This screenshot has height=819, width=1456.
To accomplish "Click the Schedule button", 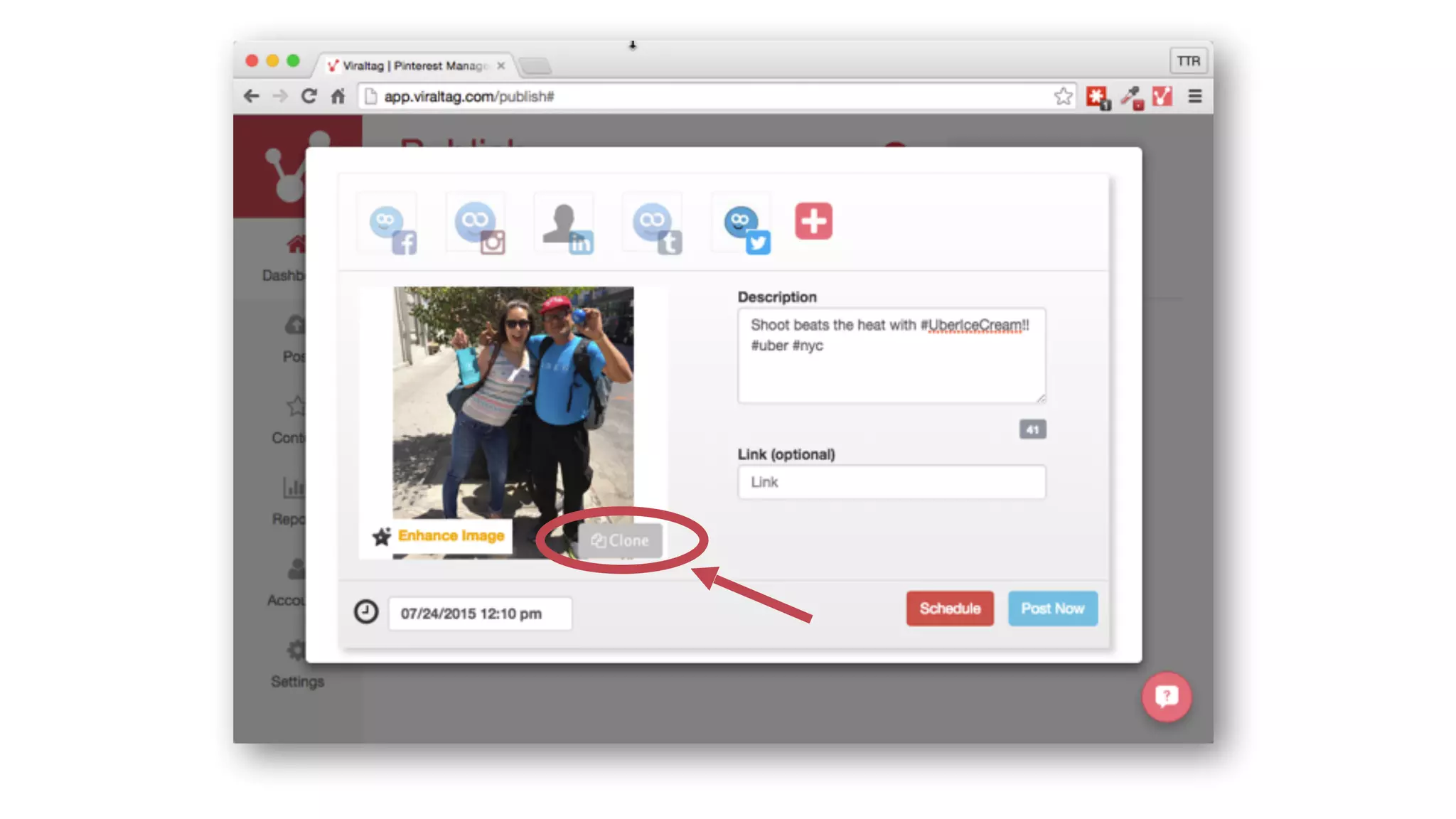I will pos(949,609).
